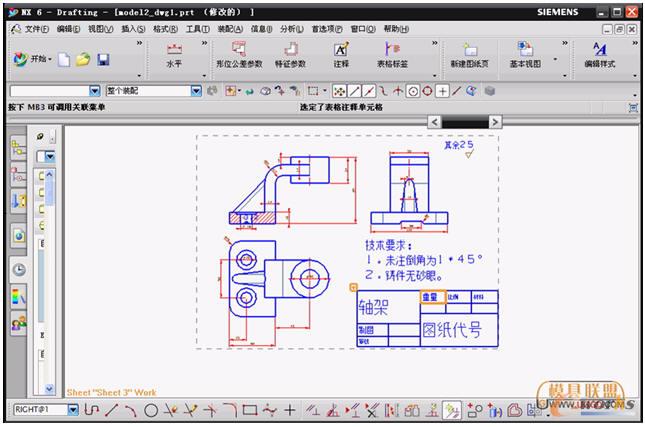This screenshot has width=645, height=427.
Task: Click the Horizontal dimension (水平) tool
Action: [174, 54]
